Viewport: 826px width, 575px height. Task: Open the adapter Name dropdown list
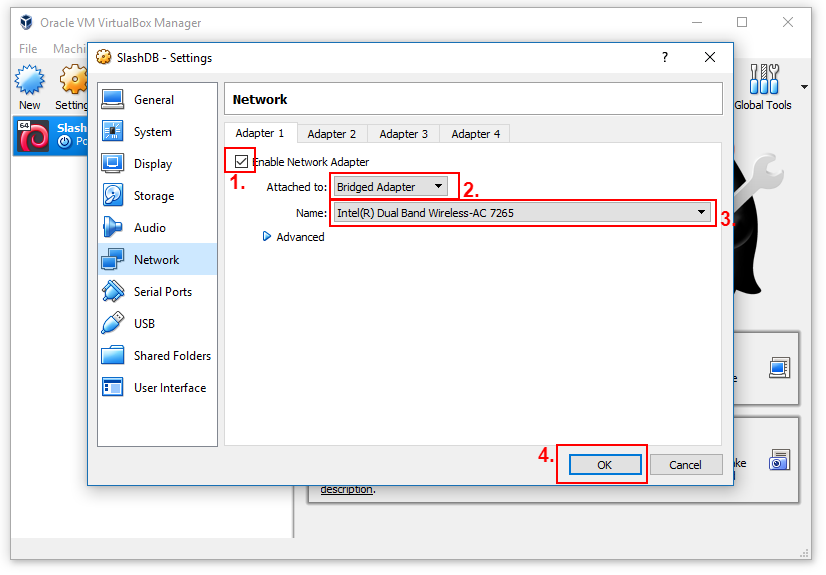[522, 212]
